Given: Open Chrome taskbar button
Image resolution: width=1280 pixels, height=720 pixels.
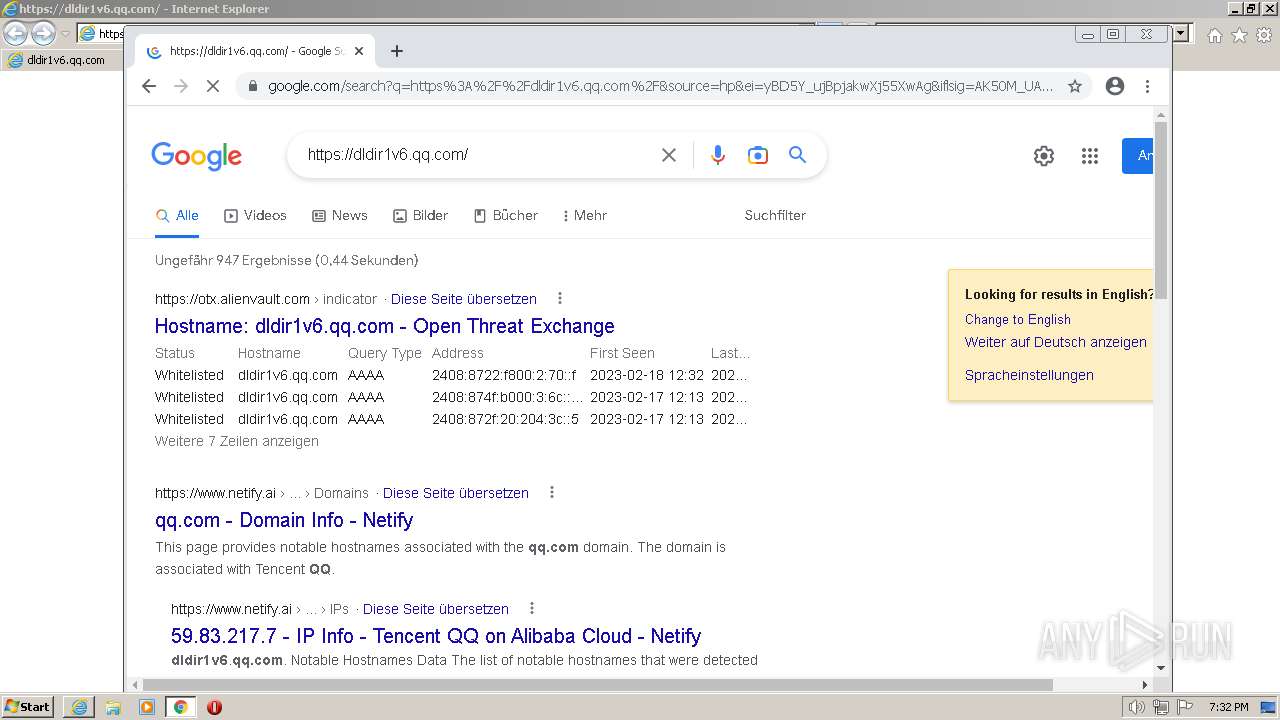Looking at the screenshot, I should tap(180, 707).
